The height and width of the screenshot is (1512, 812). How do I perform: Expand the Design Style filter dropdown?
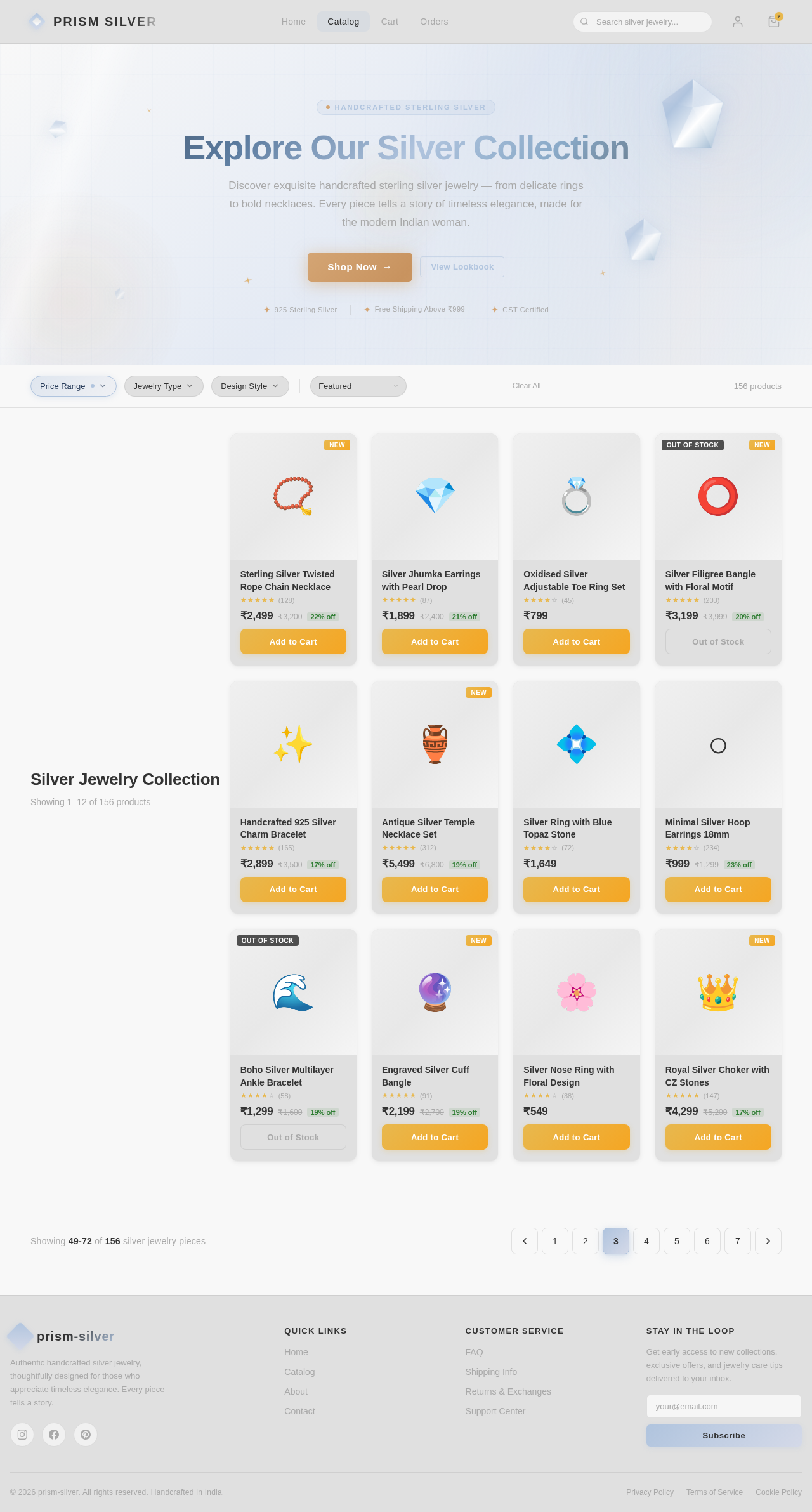[x=250, y=386]
